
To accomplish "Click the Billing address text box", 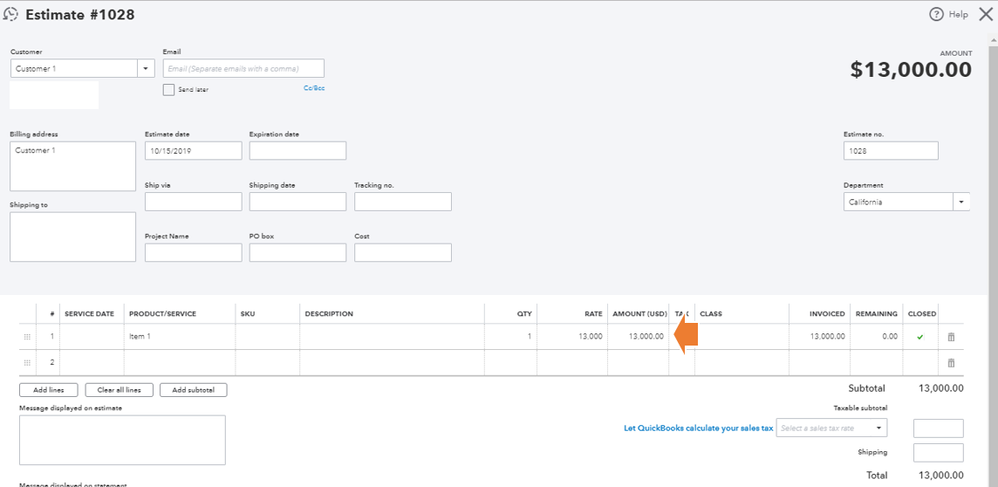I will click(73, 166).
